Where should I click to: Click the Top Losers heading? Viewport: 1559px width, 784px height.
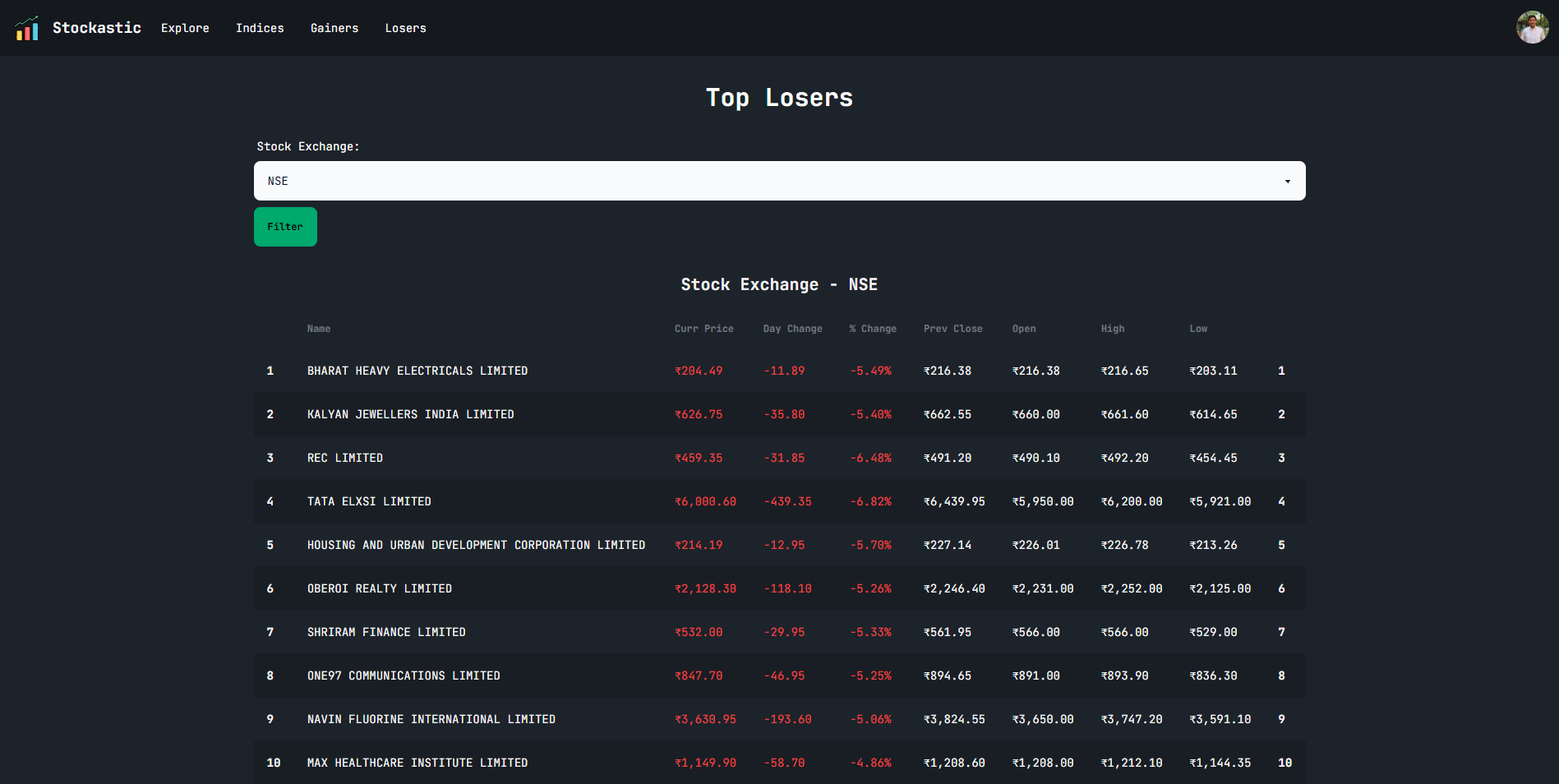(x=779, y=98)
